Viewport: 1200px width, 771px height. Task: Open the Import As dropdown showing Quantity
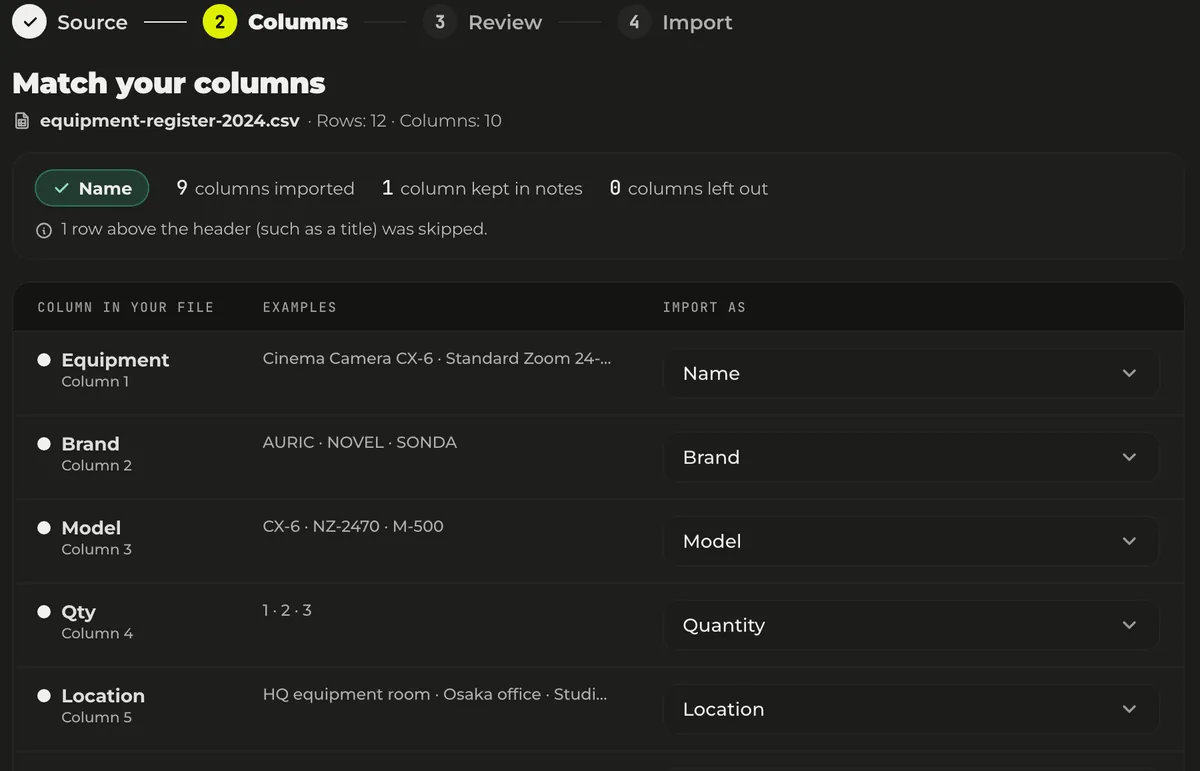click(911, 625)
